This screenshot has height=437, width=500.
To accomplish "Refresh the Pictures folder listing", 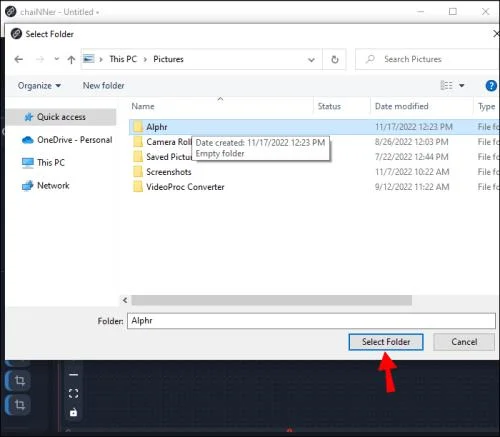I will tap(335, 60).
